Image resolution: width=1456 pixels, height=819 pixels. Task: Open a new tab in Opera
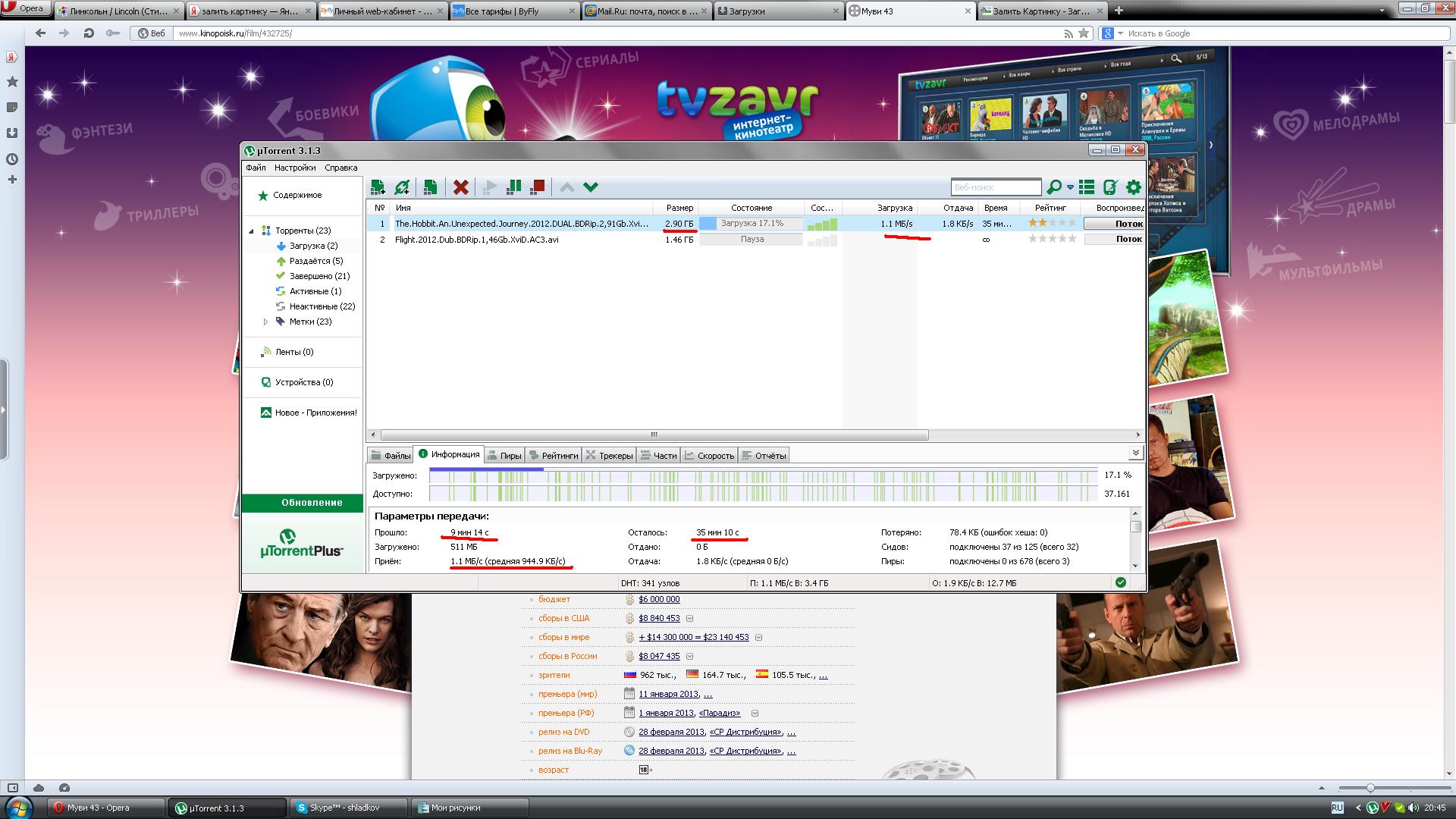[x=1119, y=11]
